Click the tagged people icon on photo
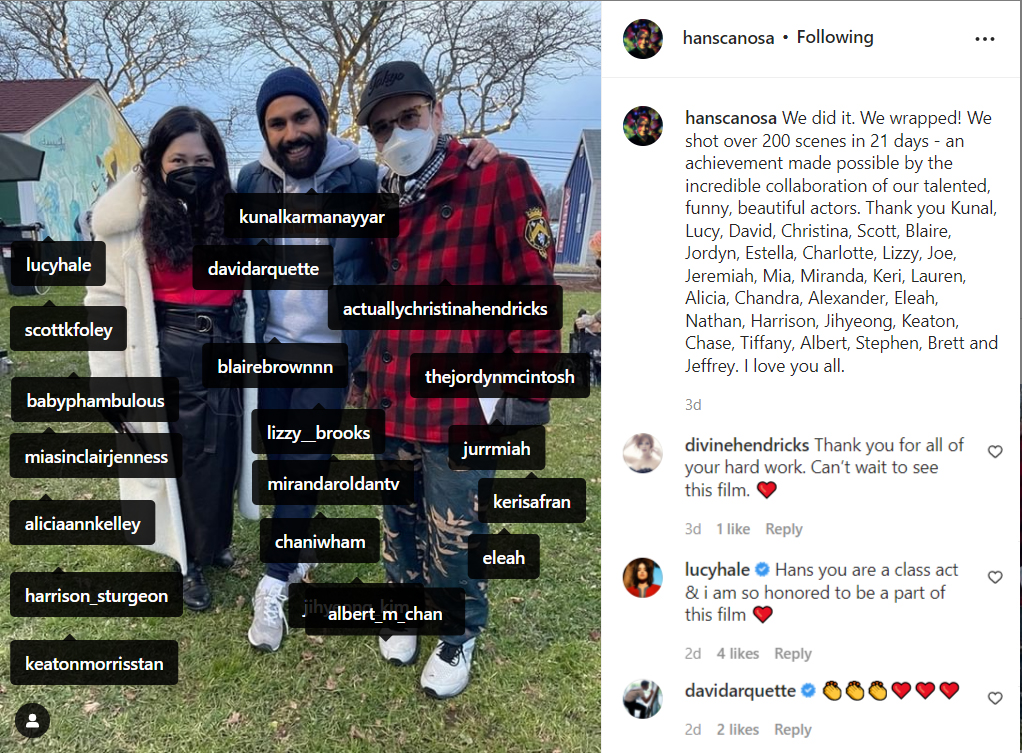1022x753 pixels. (x=32, y=721)
